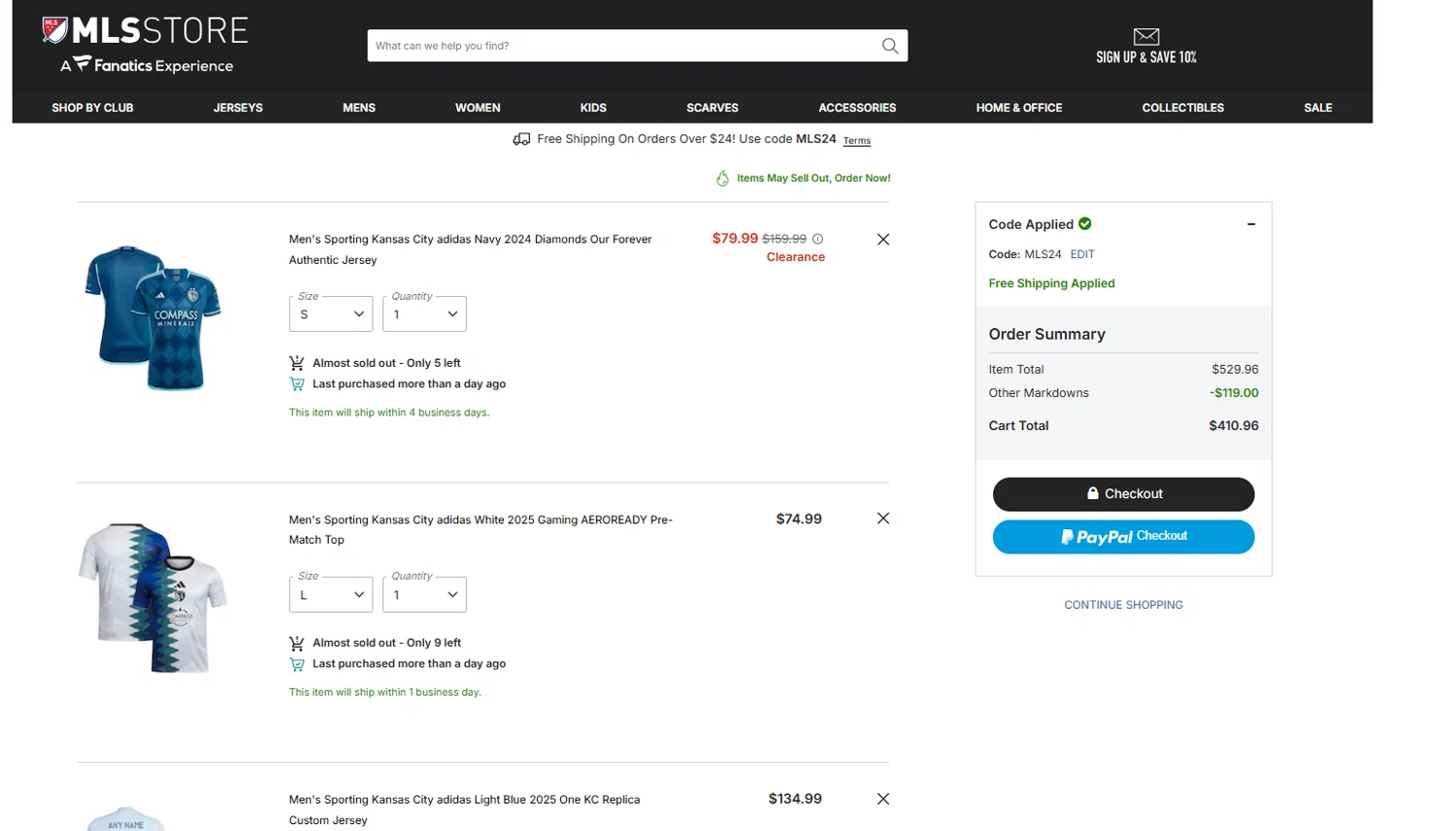Screen dimensions: 1456x831
Task: Collapse the Code Applied section
Action: point(1251,224)
